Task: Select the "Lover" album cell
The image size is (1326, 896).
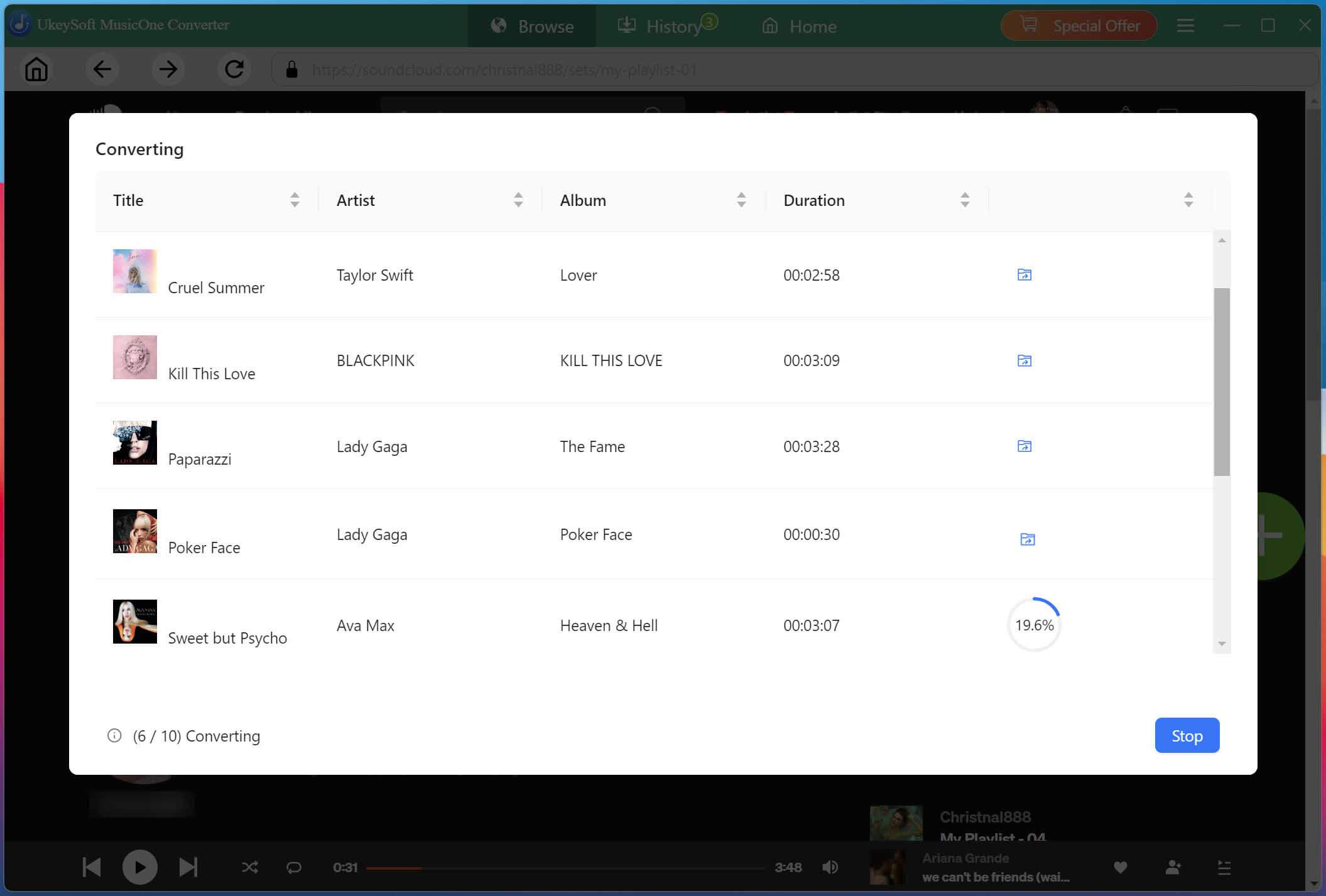Action: tap(578, 275)
